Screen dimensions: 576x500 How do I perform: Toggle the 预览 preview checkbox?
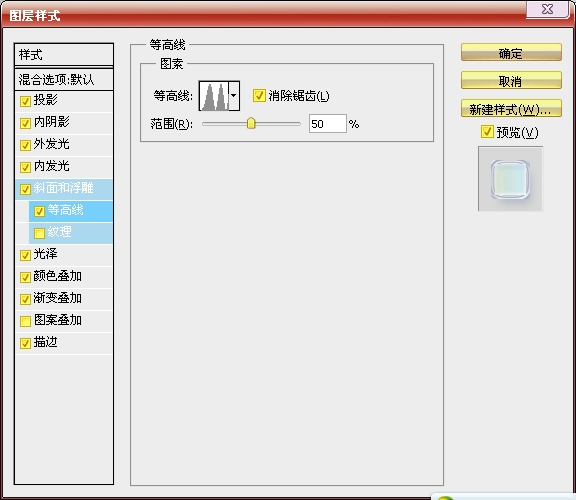(x=487, y=132)
